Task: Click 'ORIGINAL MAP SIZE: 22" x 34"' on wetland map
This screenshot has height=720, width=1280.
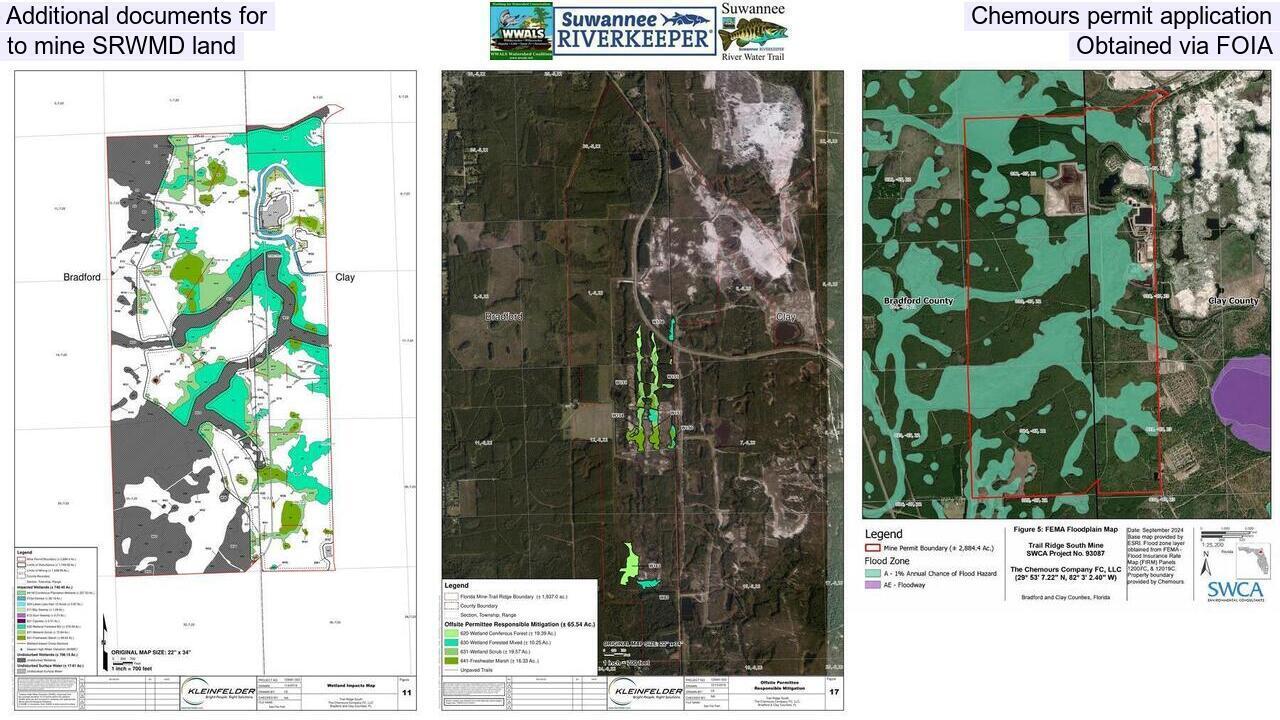Action: pyautogui.click(x=151, y=652)
